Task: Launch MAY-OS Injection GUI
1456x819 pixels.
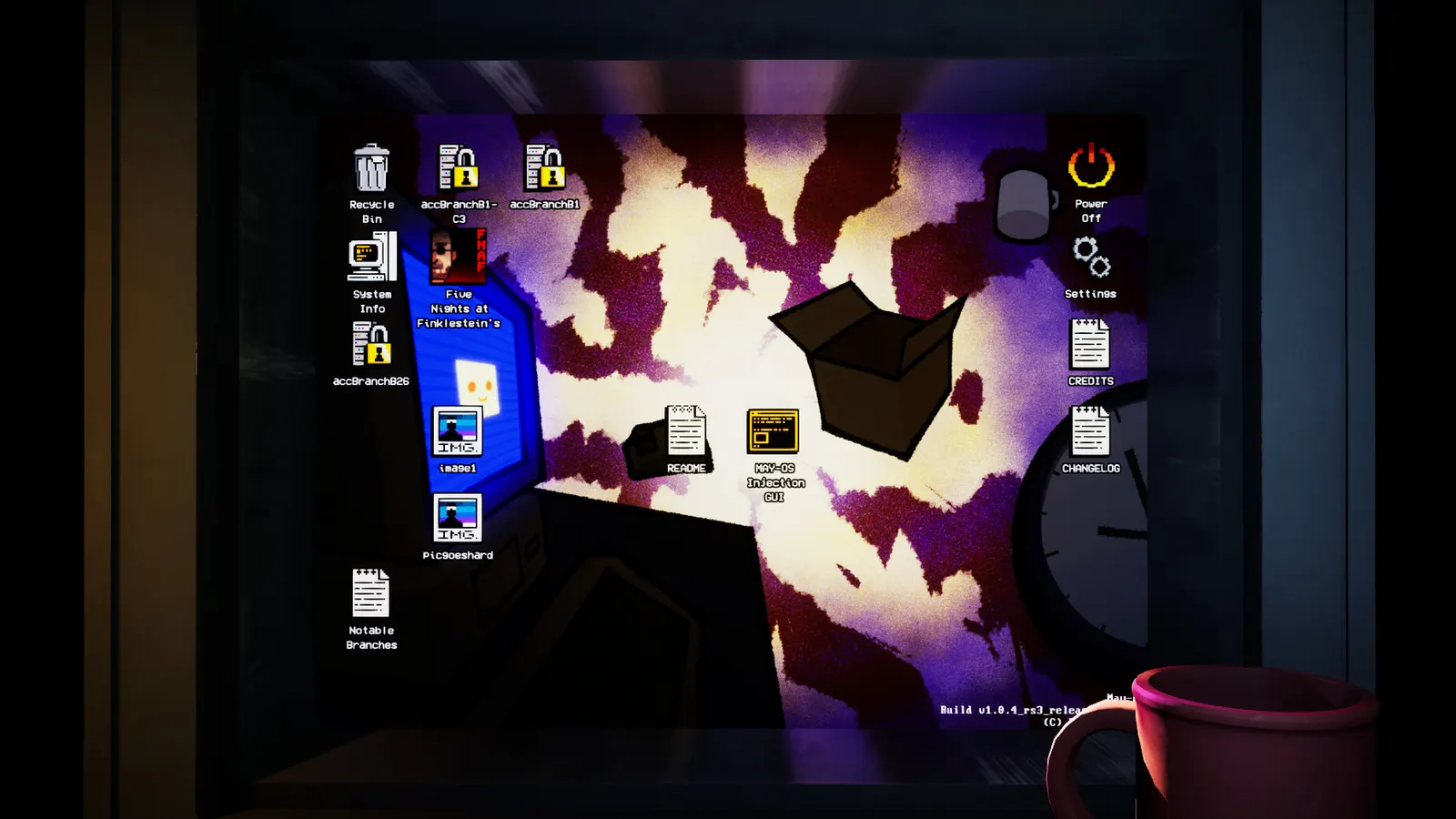Action: 773,431
